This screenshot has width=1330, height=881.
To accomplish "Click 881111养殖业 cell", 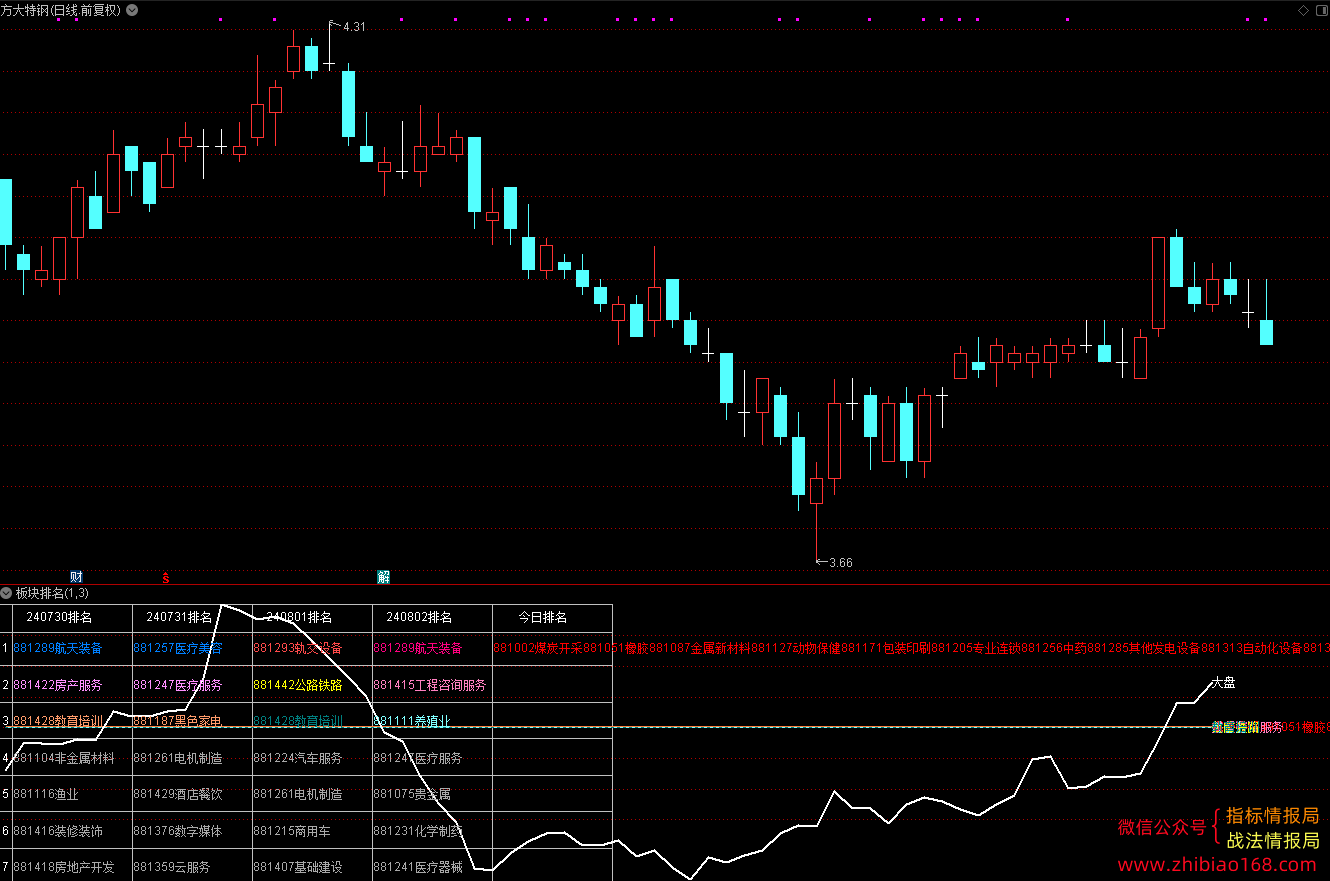I will 412,721.
